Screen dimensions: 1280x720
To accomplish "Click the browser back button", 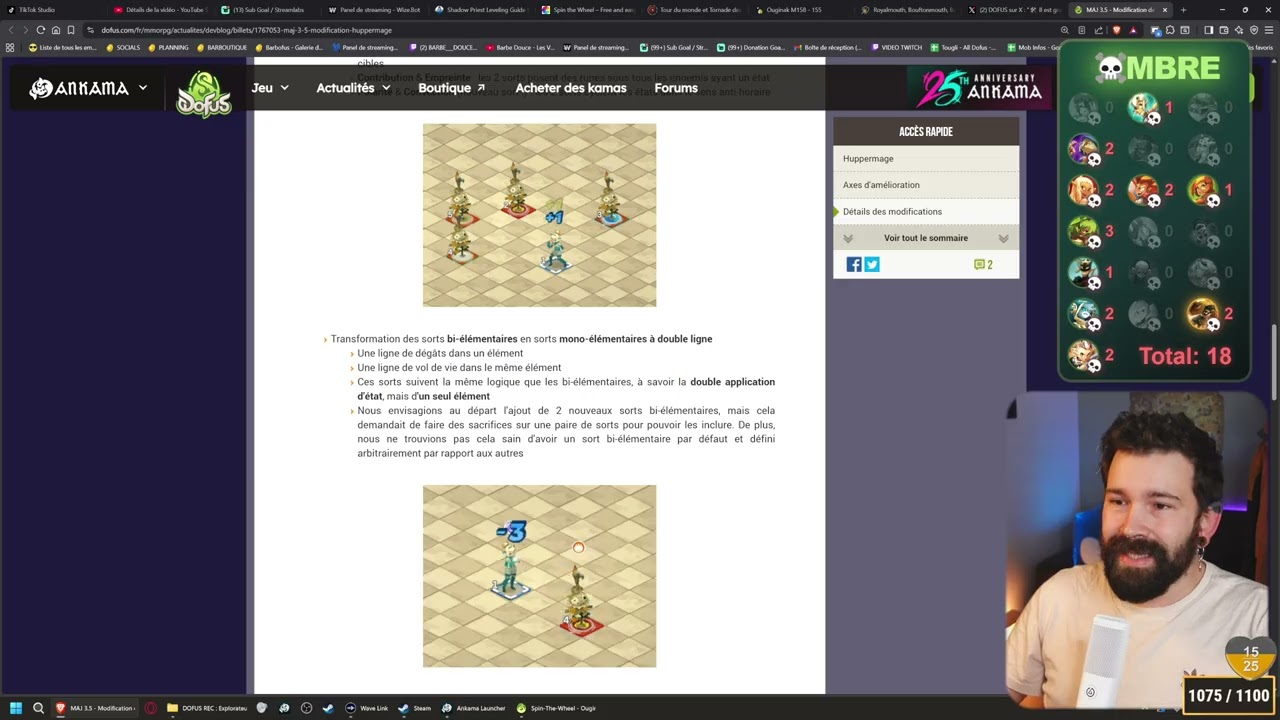I will 10,30.
